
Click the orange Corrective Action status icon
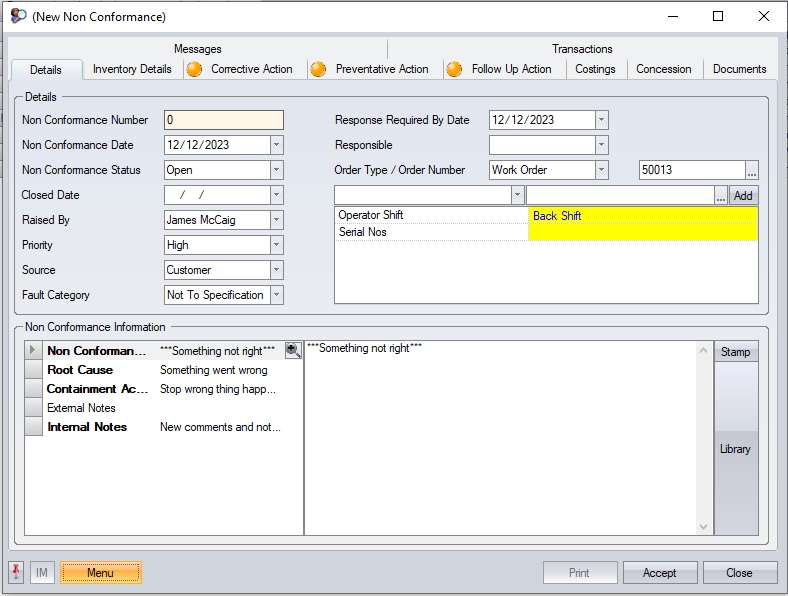pyautogui.click(x=194, y=69)
